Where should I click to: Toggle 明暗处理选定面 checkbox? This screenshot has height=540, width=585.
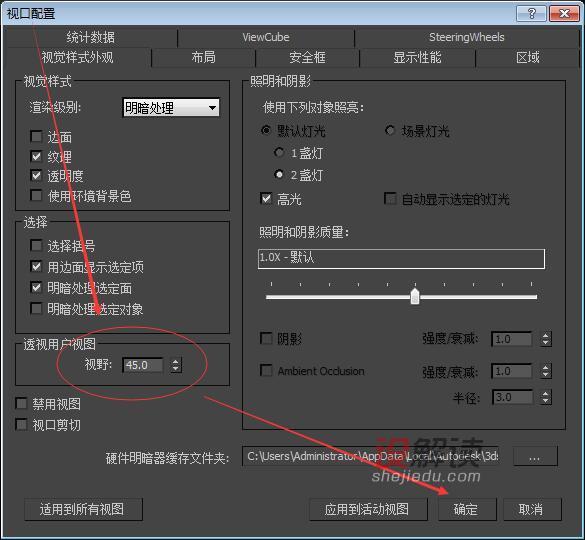36,288
